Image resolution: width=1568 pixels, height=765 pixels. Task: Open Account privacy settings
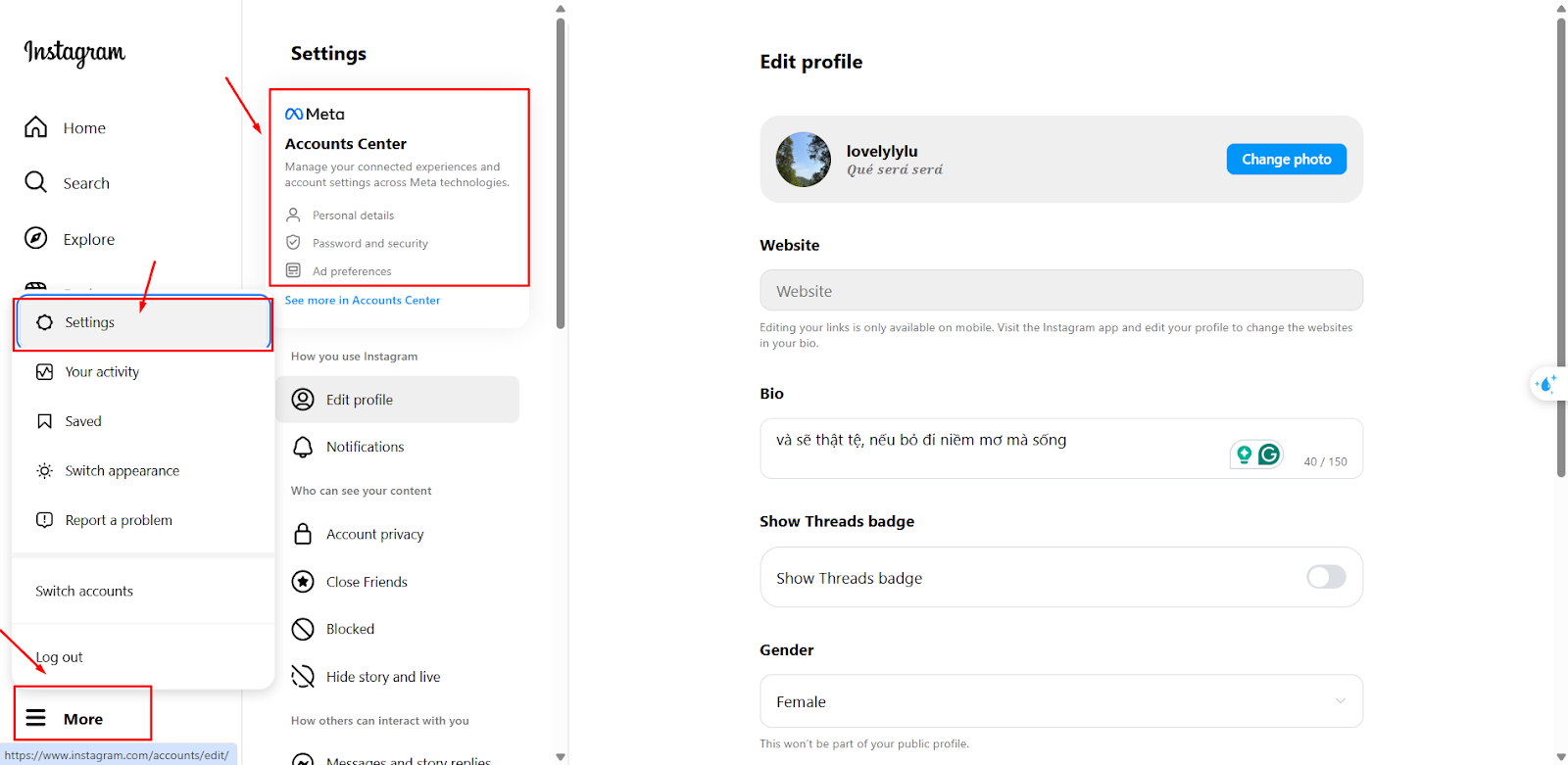397,534
